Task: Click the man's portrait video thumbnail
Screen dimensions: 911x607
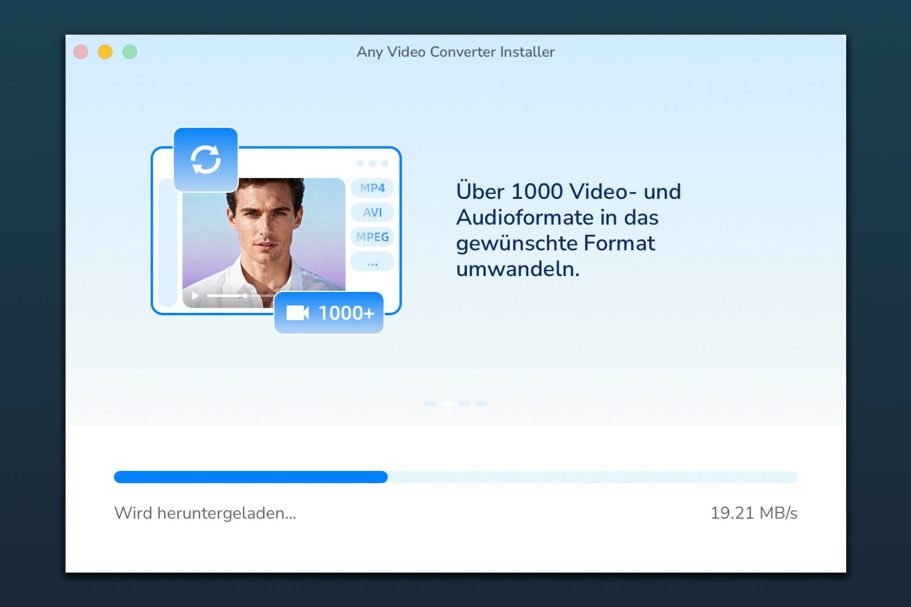Action: click(x=264, y=235)
